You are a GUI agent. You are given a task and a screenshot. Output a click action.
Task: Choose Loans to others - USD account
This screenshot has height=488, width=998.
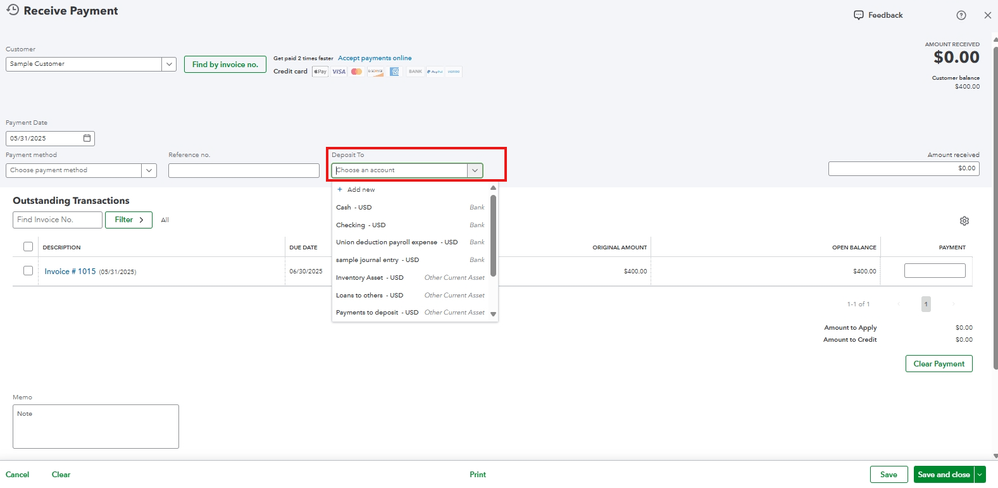(x=411, y=295)
